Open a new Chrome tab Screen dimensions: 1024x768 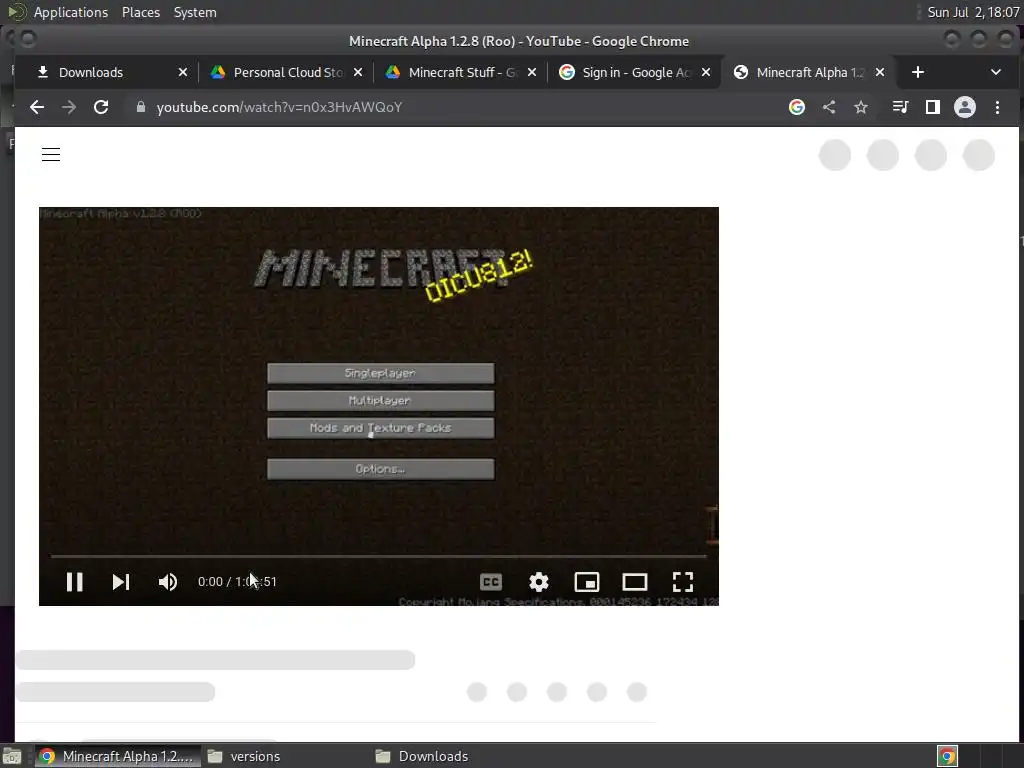coord(918,72)
